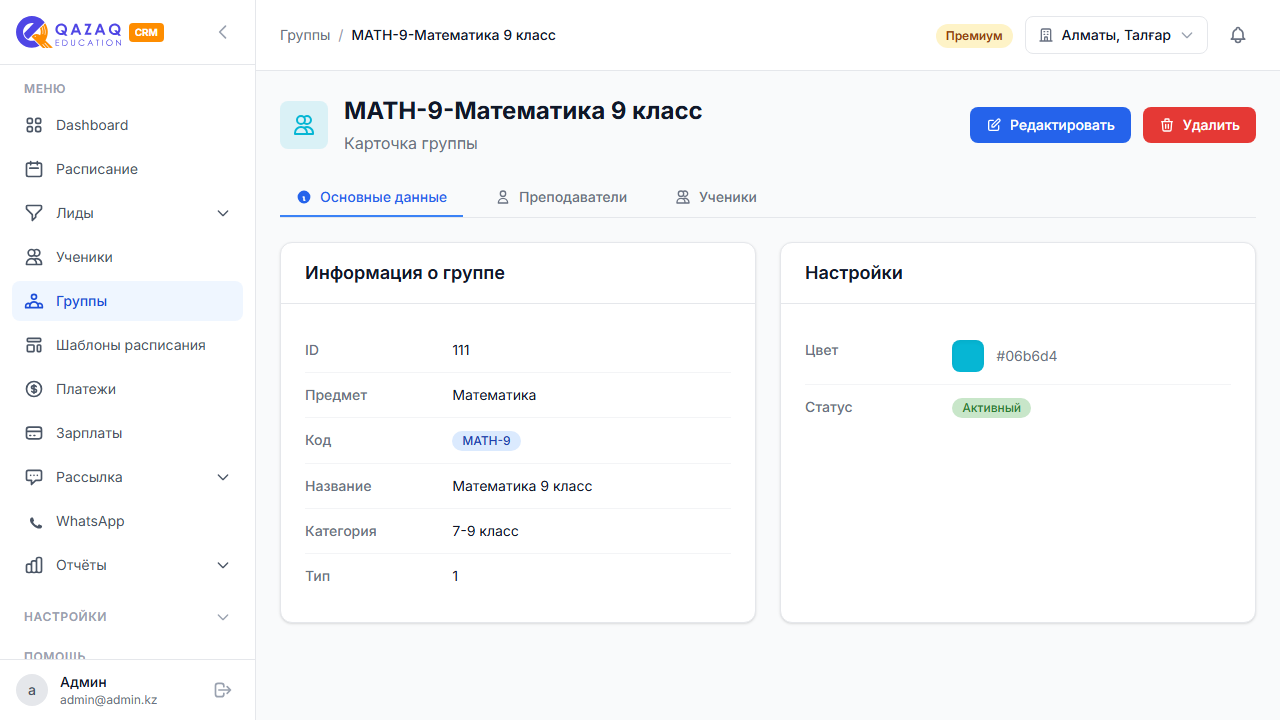1280x720 pixels.
Task: Open Ученики in the sidebar menu
Action: coord(128,257)
